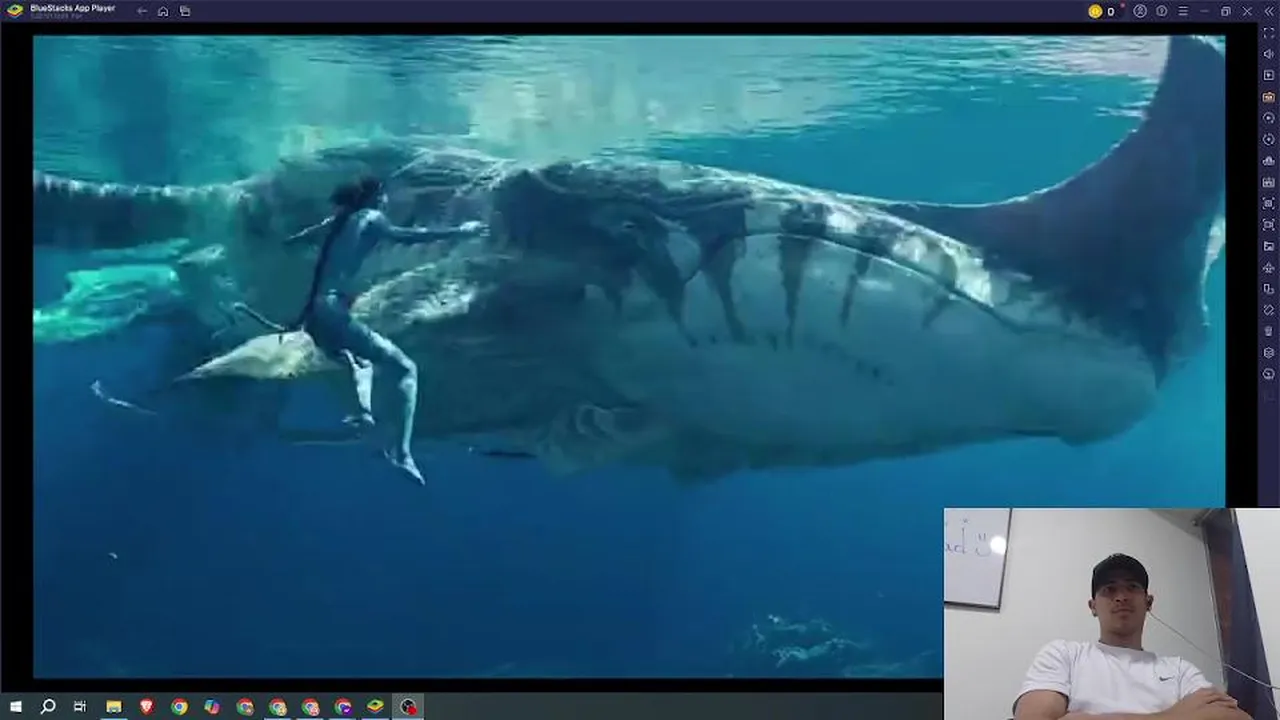This screenshot has width=1280, height=720.
Task: Open File Explorer from the taskbar
Action: pyautogui.click(x=114, y=707)
